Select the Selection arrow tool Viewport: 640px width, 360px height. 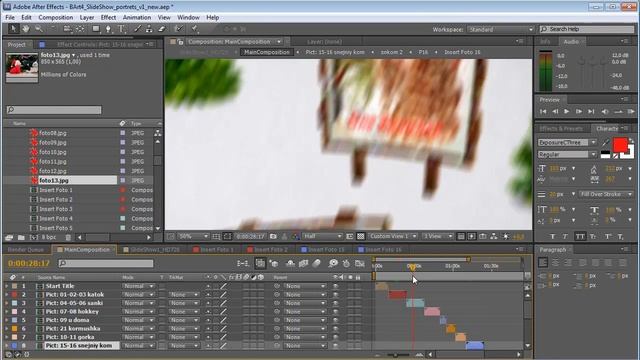click(x=13, y=29)
